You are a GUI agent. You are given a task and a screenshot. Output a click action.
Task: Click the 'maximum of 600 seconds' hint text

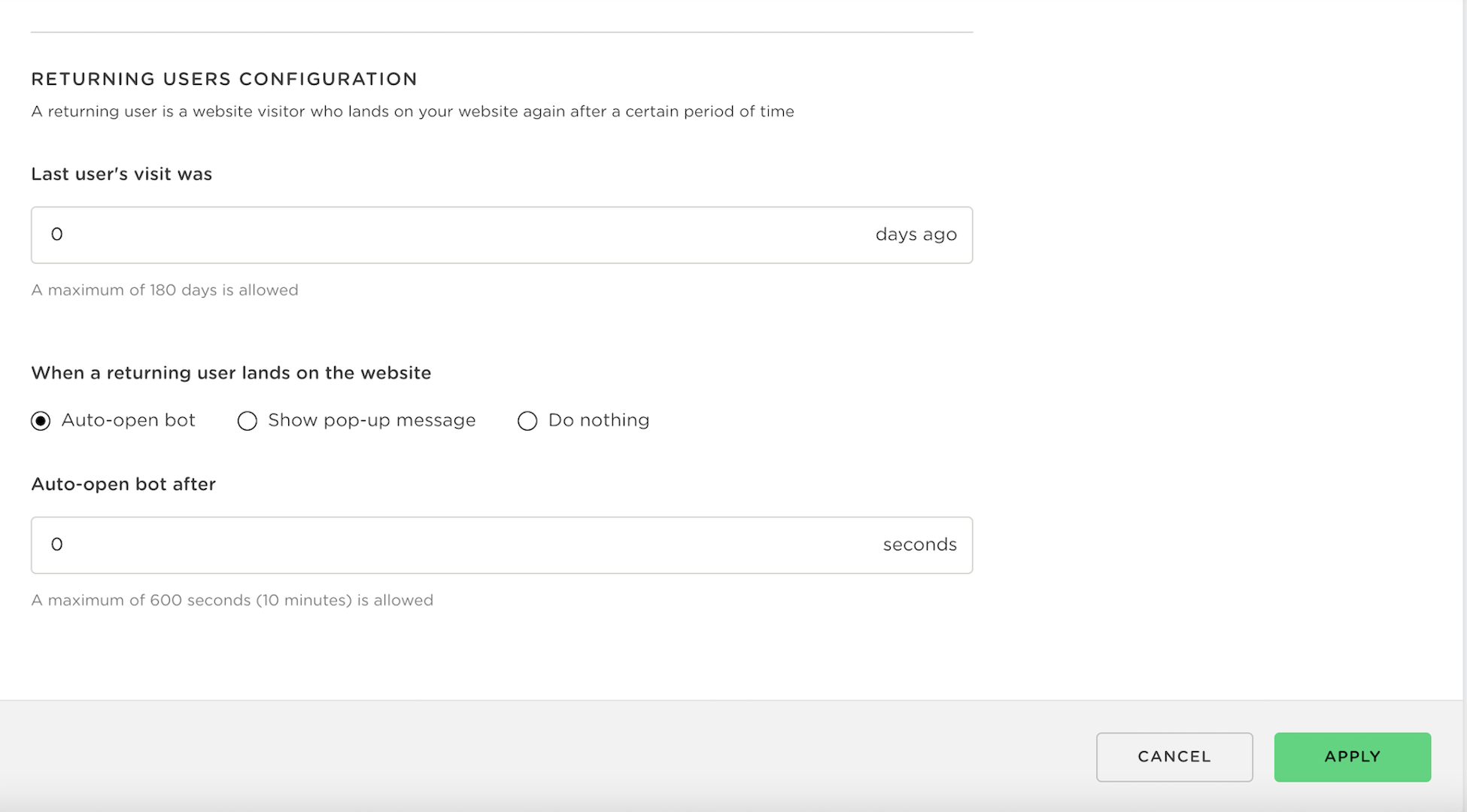click(x=232, y=601)
